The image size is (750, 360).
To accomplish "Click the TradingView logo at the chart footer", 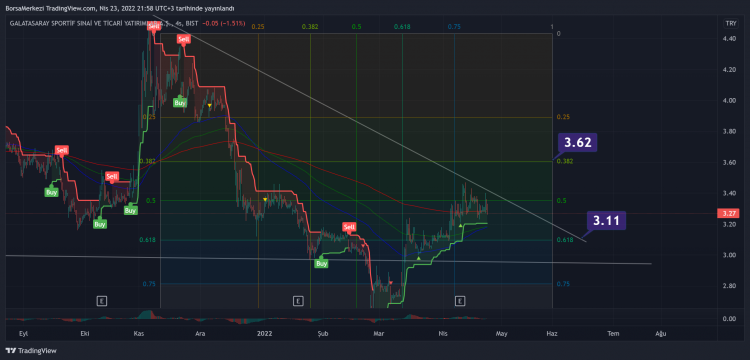I will (31, 351).
